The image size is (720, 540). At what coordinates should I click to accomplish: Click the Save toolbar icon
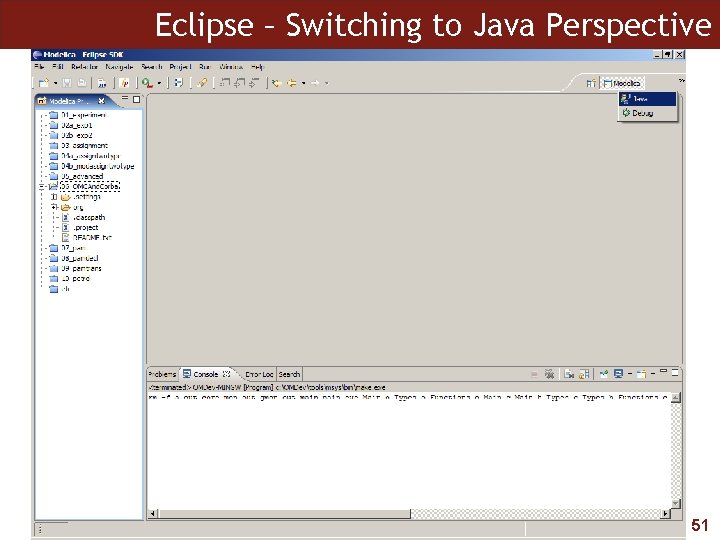tap(67, 83)
